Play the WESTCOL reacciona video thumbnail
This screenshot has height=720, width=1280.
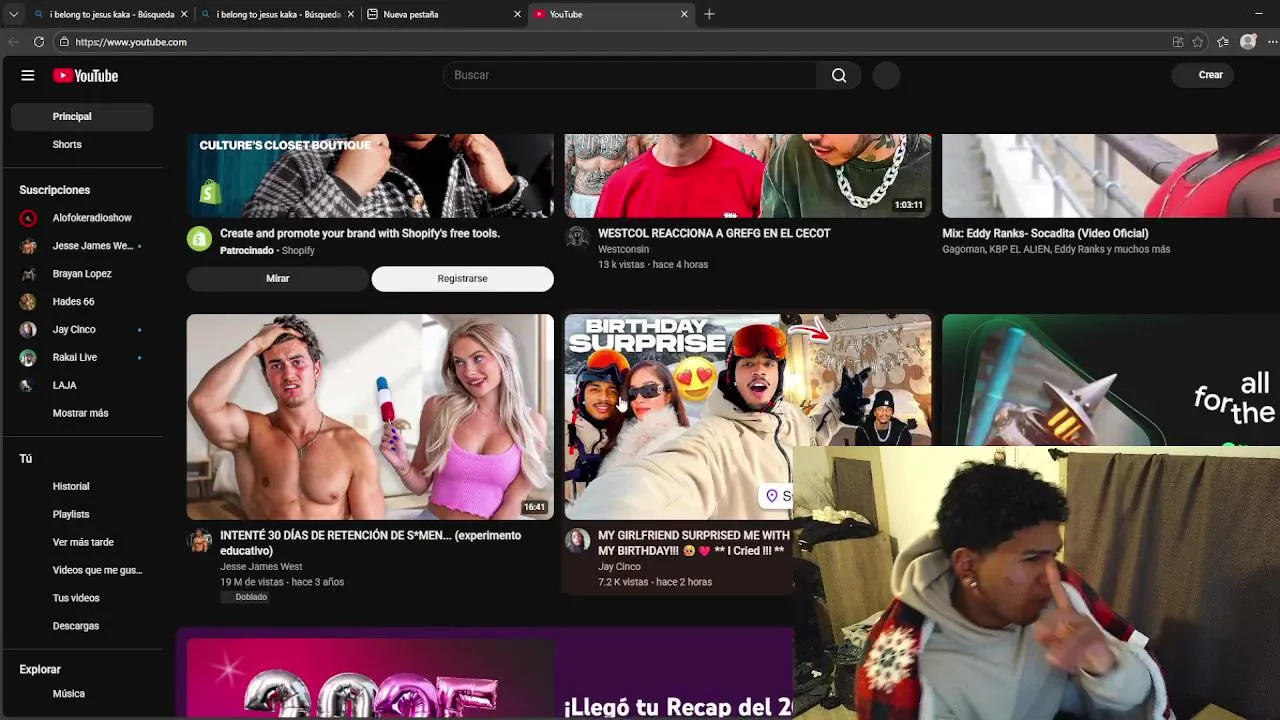[x=748, y=176]
